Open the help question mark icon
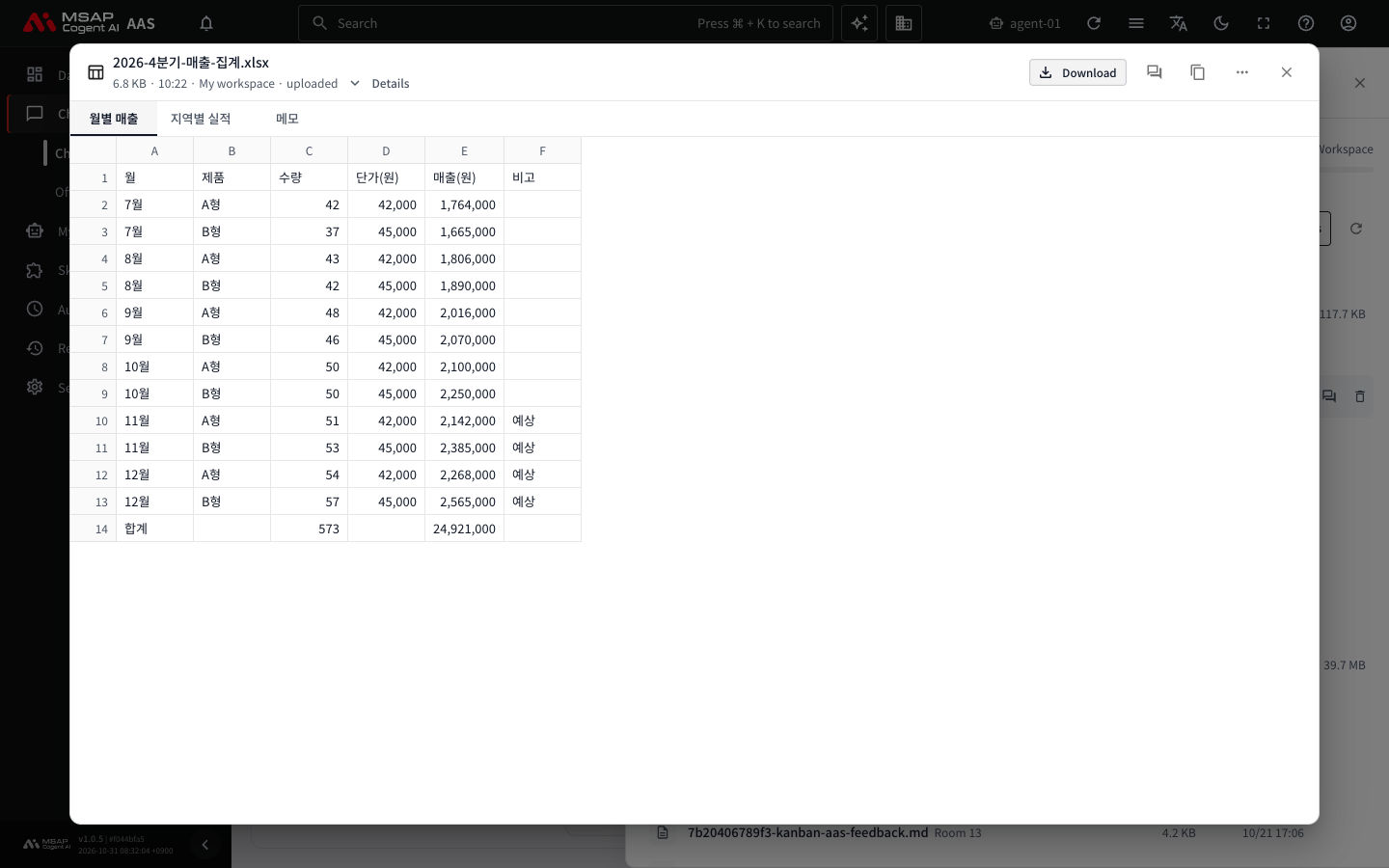The width and height of the screenshot is (1389, 868). [x=1306, y=23]
